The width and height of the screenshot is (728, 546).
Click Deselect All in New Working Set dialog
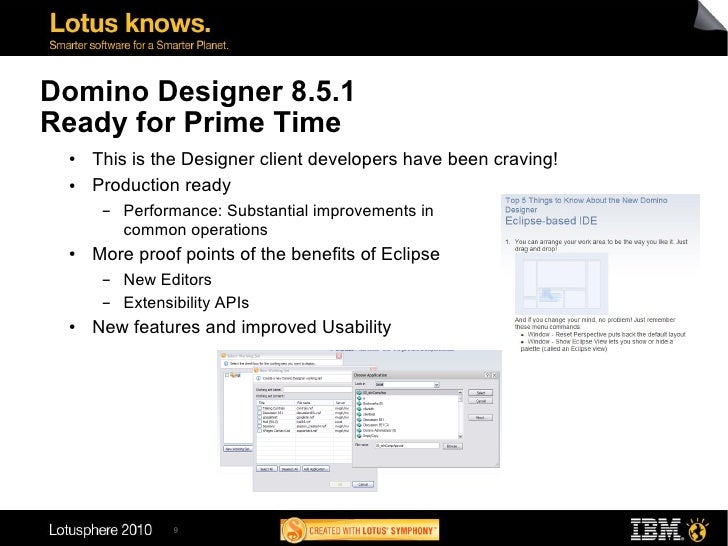coord(290,469)
